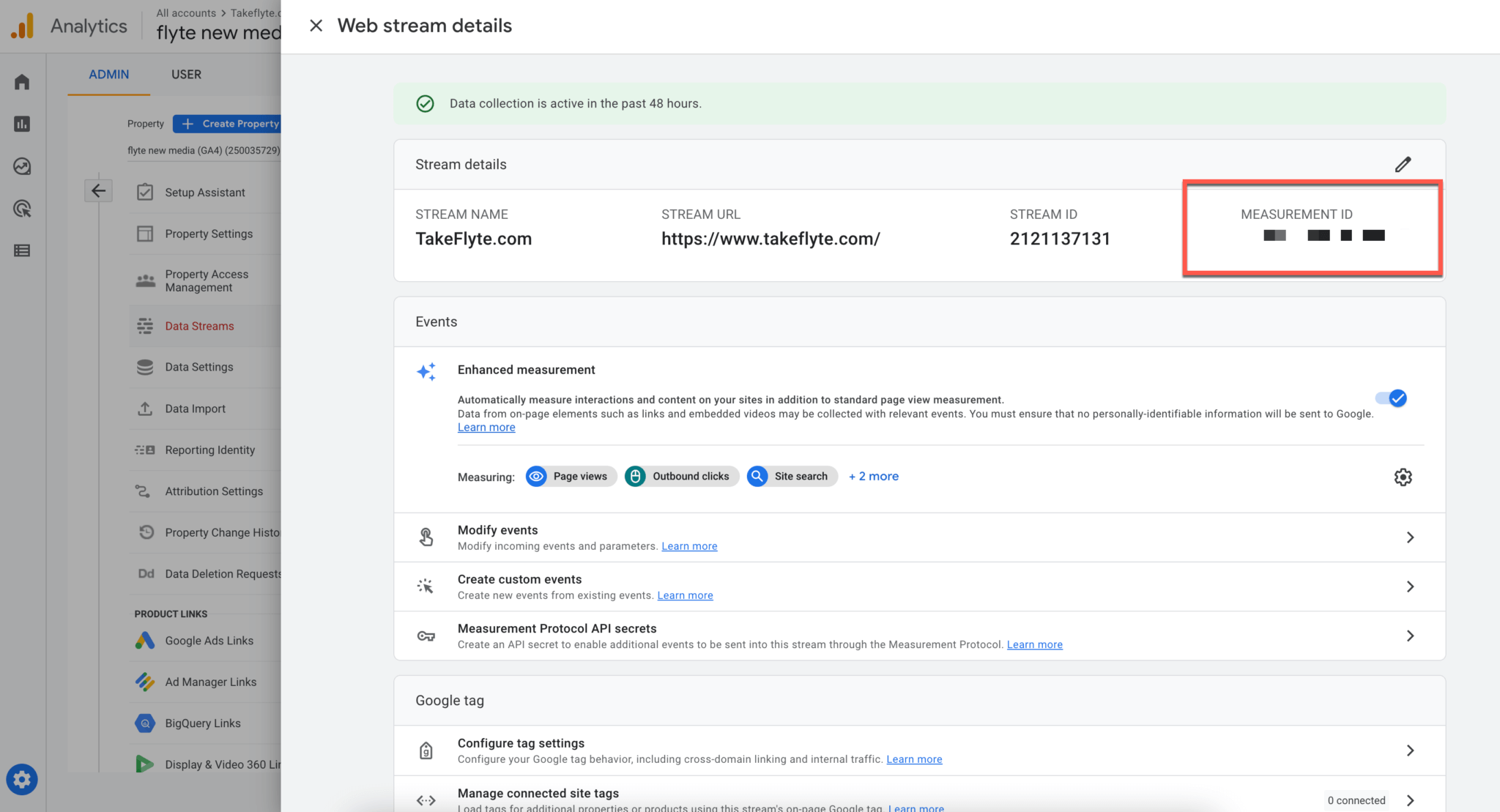Click the Admin gear icon at bottom left
The image size is (1500, 812).
tap(22, 779)
